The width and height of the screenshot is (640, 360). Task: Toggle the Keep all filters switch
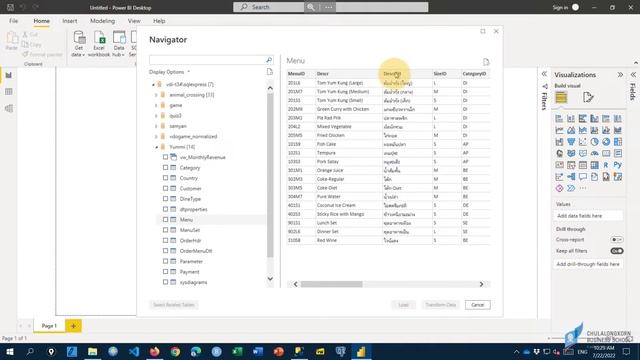tap(617, 251)
